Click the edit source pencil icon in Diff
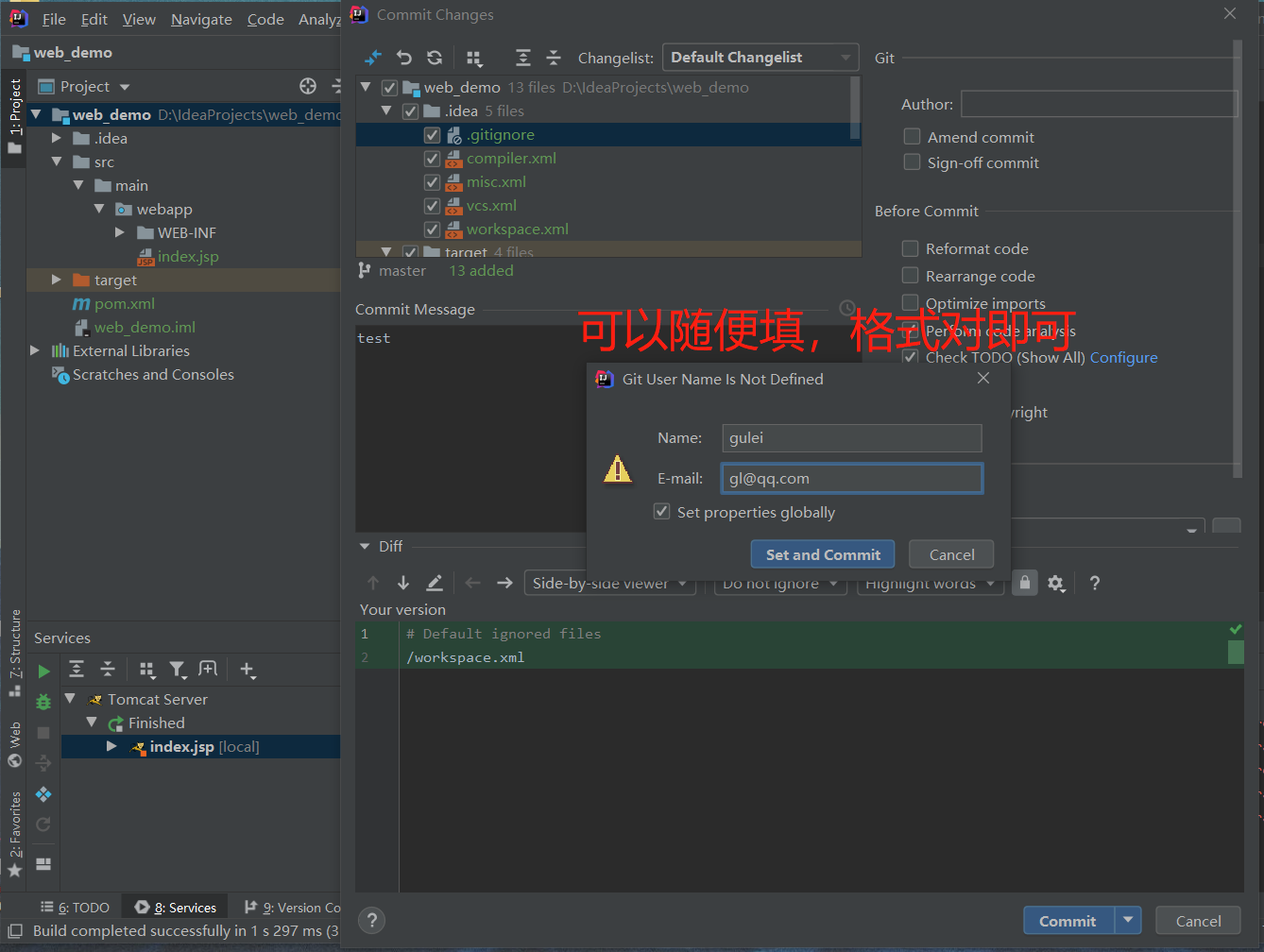This screenshot has width=1264, height=952. click(435, 583)
